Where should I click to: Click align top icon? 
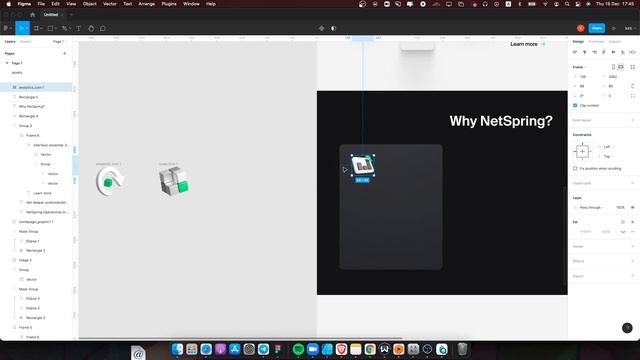tap(604, 52)
